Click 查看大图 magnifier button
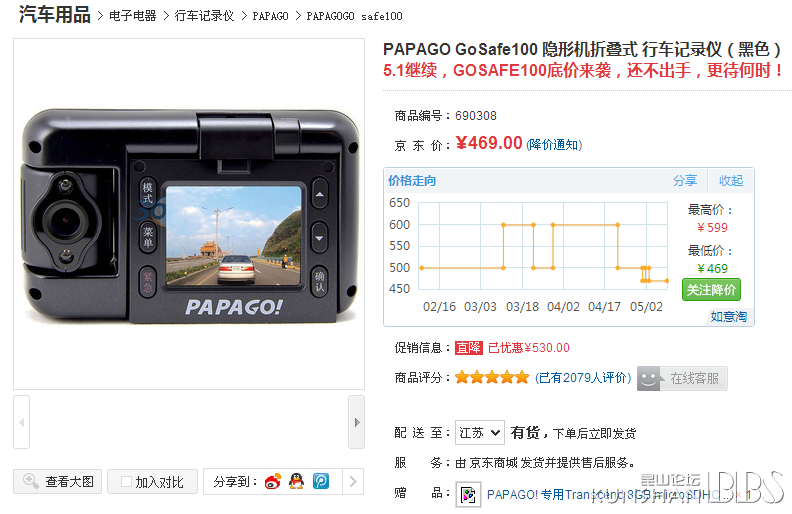The image size is (792, 514). pos(58,482)
